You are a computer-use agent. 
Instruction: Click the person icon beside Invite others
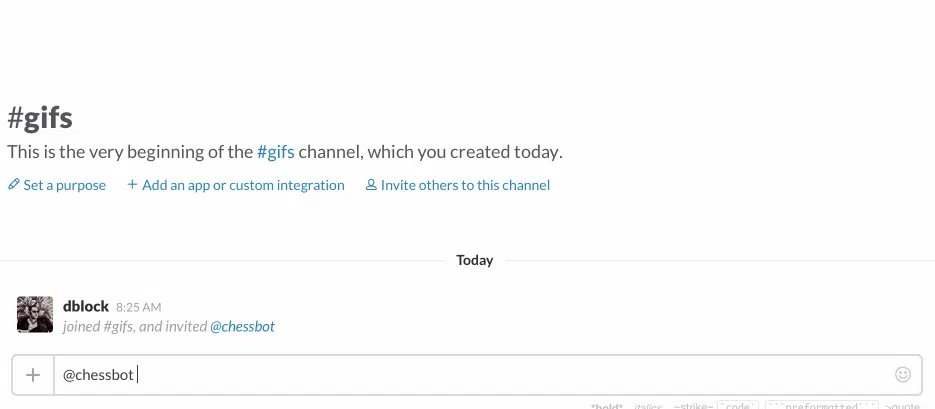tap(371, 185)
